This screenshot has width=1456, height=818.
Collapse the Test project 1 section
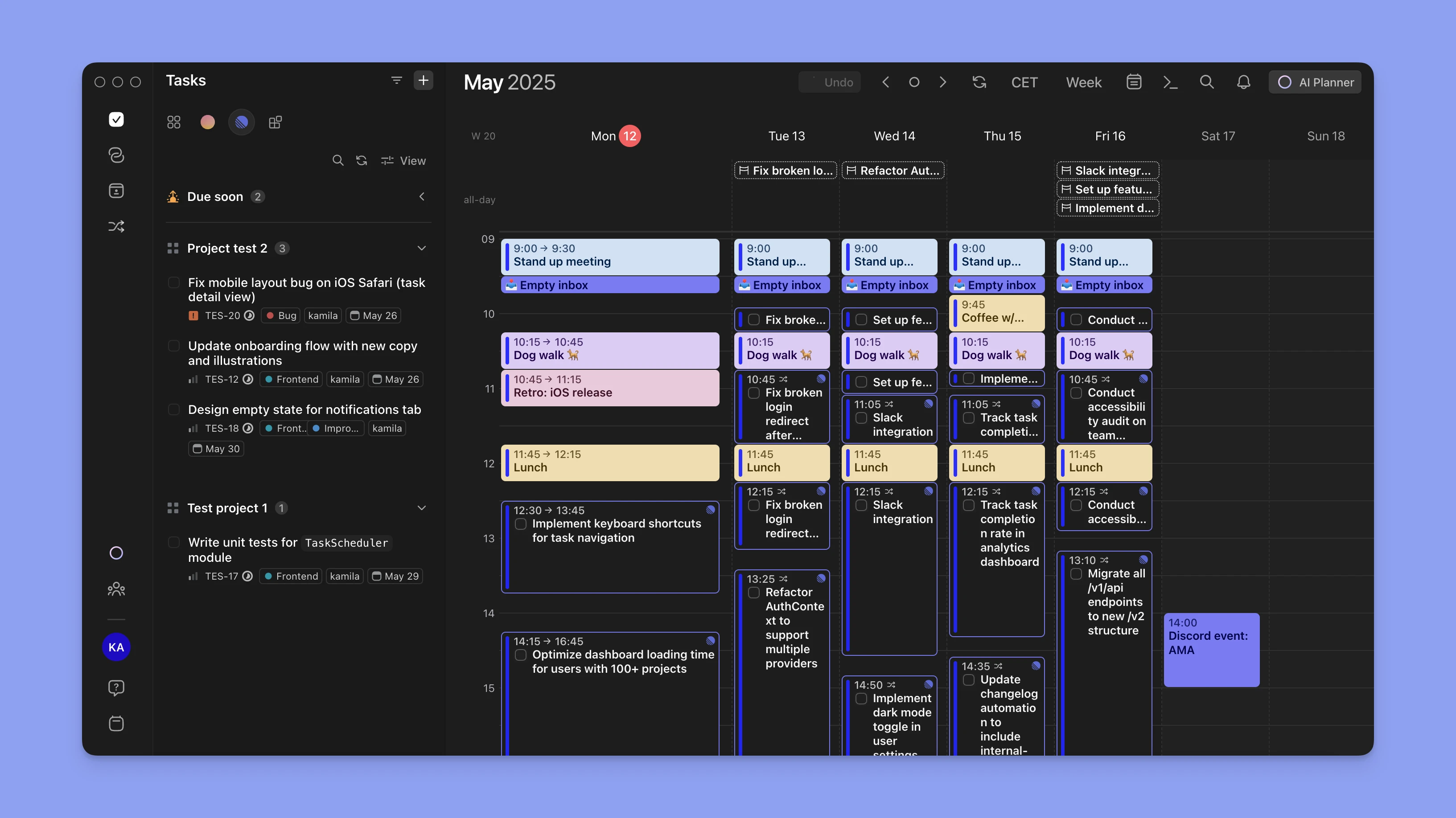click(x=422, y=508)
